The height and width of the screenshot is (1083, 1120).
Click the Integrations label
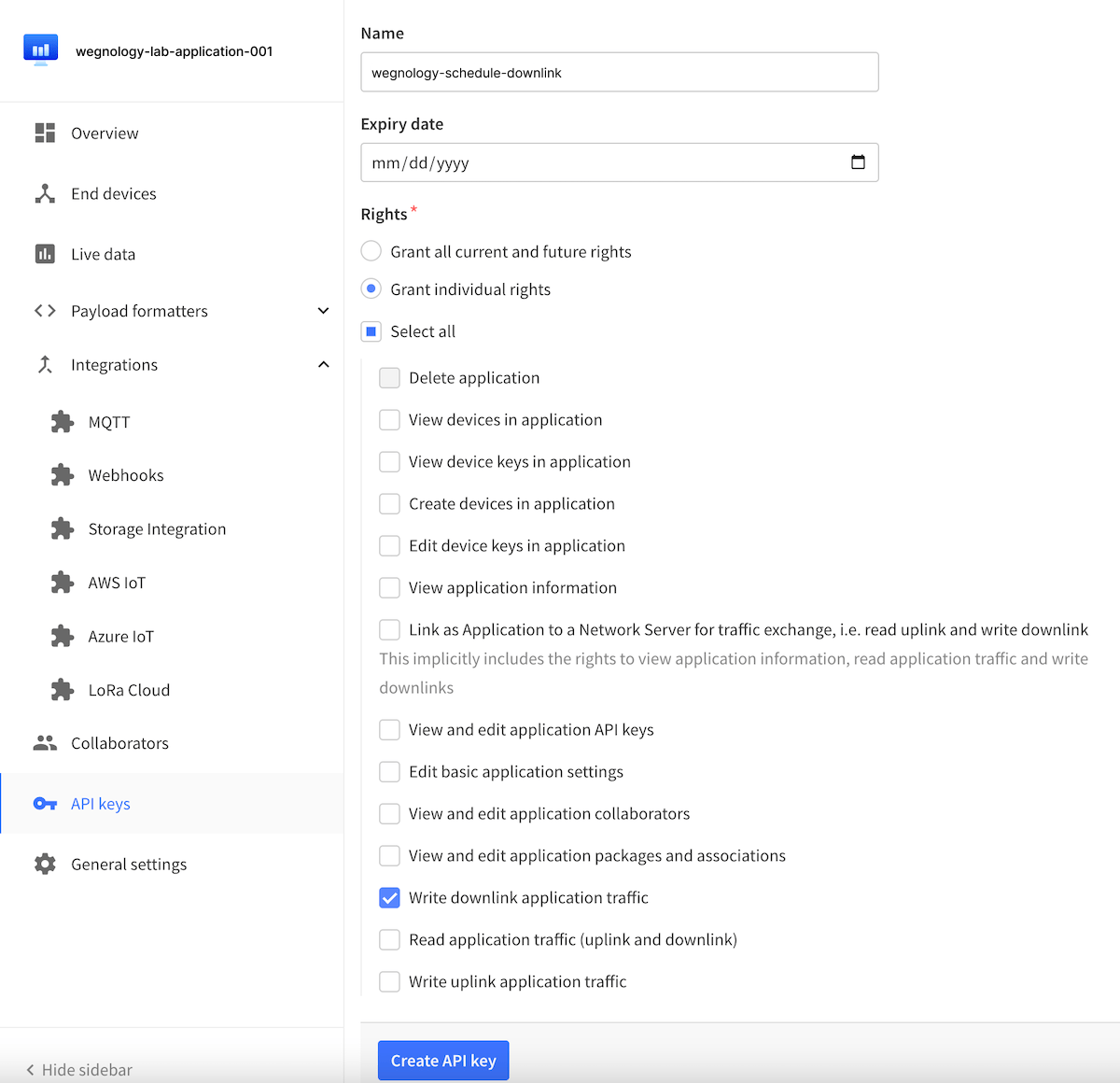tap(114, 365)
